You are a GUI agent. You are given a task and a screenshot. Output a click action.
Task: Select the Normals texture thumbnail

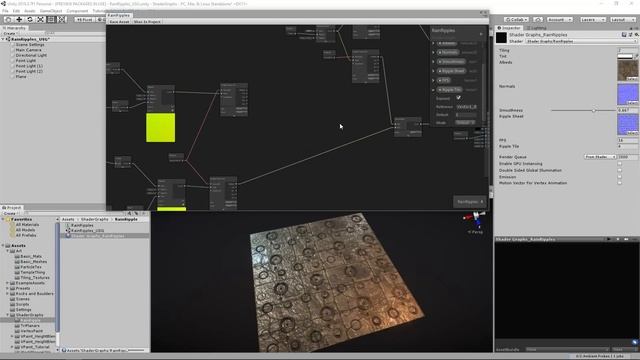click(x=628, y=94)
